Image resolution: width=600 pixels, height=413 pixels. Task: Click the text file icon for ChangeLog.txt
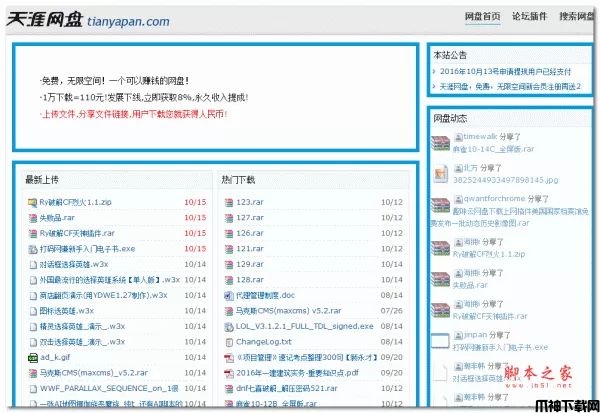228,342
